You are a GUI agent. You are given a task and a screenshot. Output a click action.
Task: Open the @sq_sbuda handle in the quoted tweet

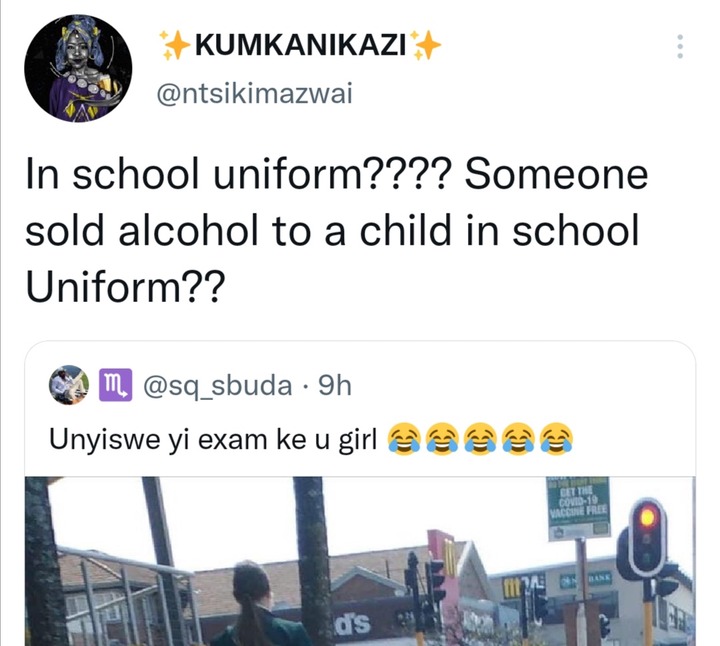coord(218,386)
